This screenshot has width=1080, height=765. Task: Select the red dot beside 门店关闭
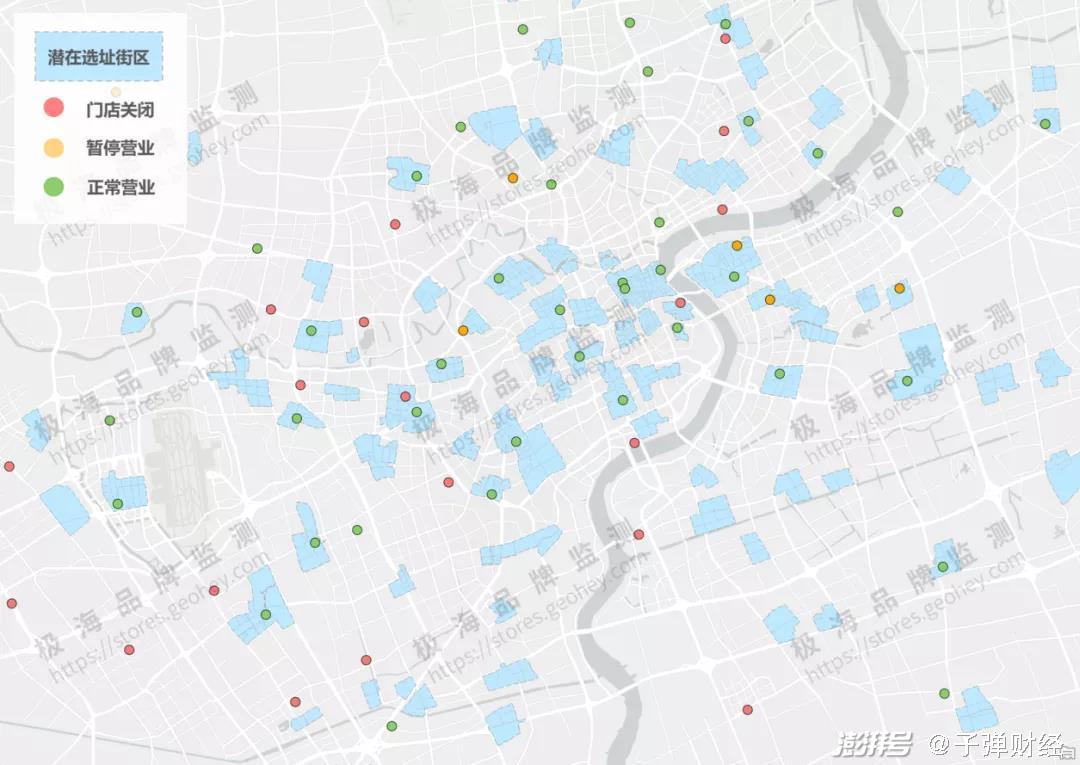[53, 107]
